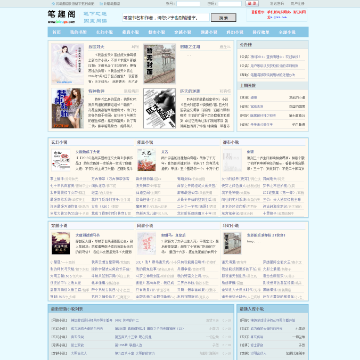This screenshot has width=360, height=360.
Task: Open black-and-white hands book cover
Action: click(x=159, y=108)
